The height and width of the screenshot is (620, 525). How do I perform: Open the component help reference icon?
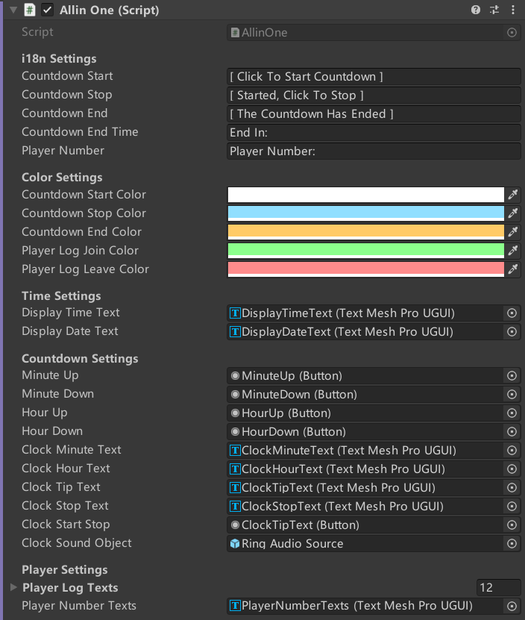[x=476, y=10]
